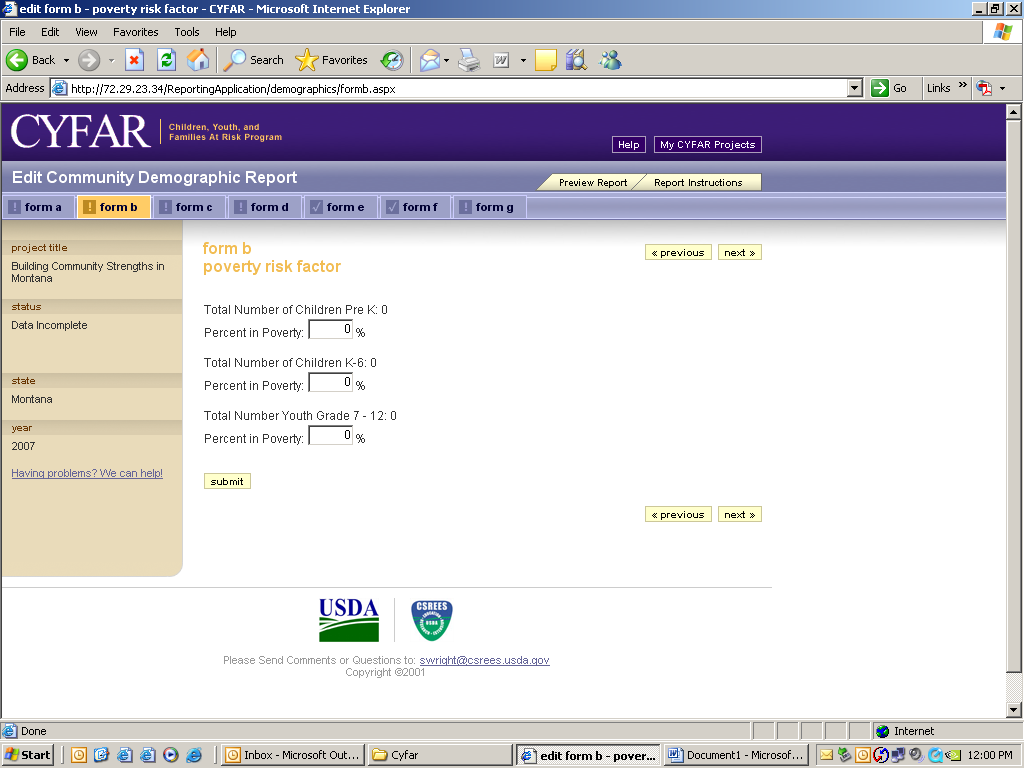Click the top next » button
Viewport: 1024px width, 768px height.
click(x=739, y=252)
